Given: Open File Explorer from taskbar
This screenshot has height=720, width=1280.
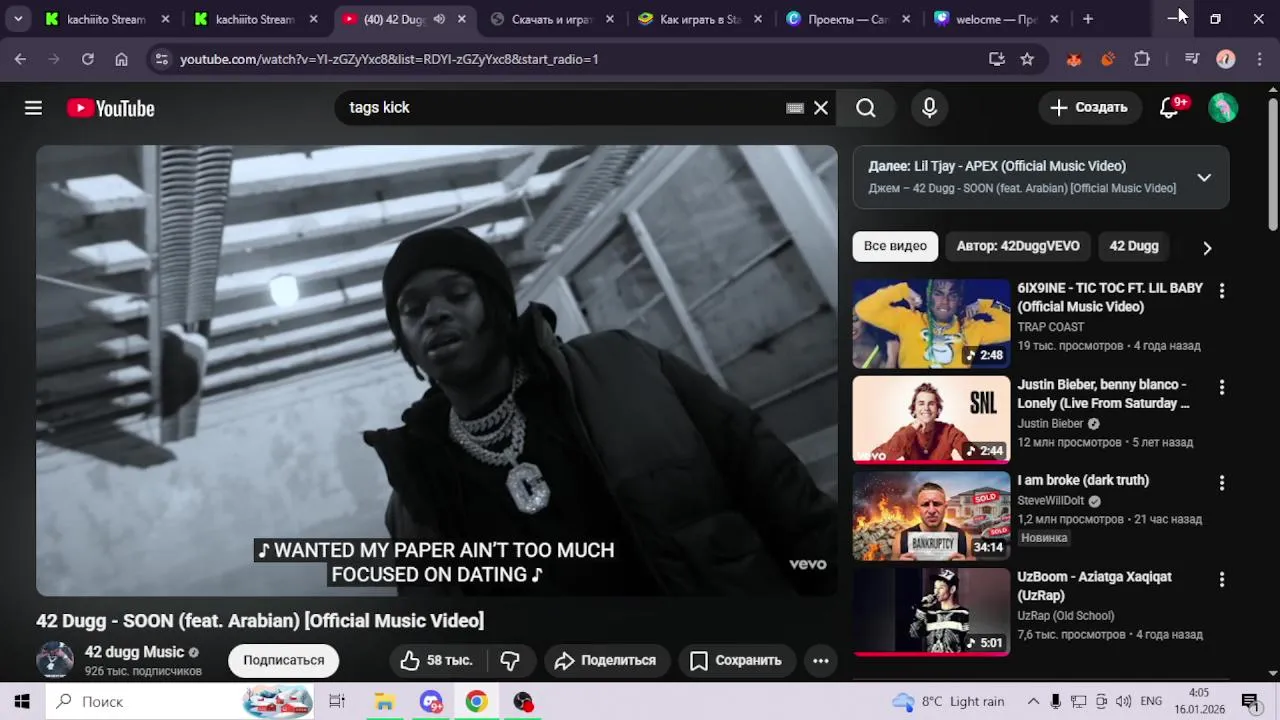Looking at the screenshot, I should click(x=384, y=701).
